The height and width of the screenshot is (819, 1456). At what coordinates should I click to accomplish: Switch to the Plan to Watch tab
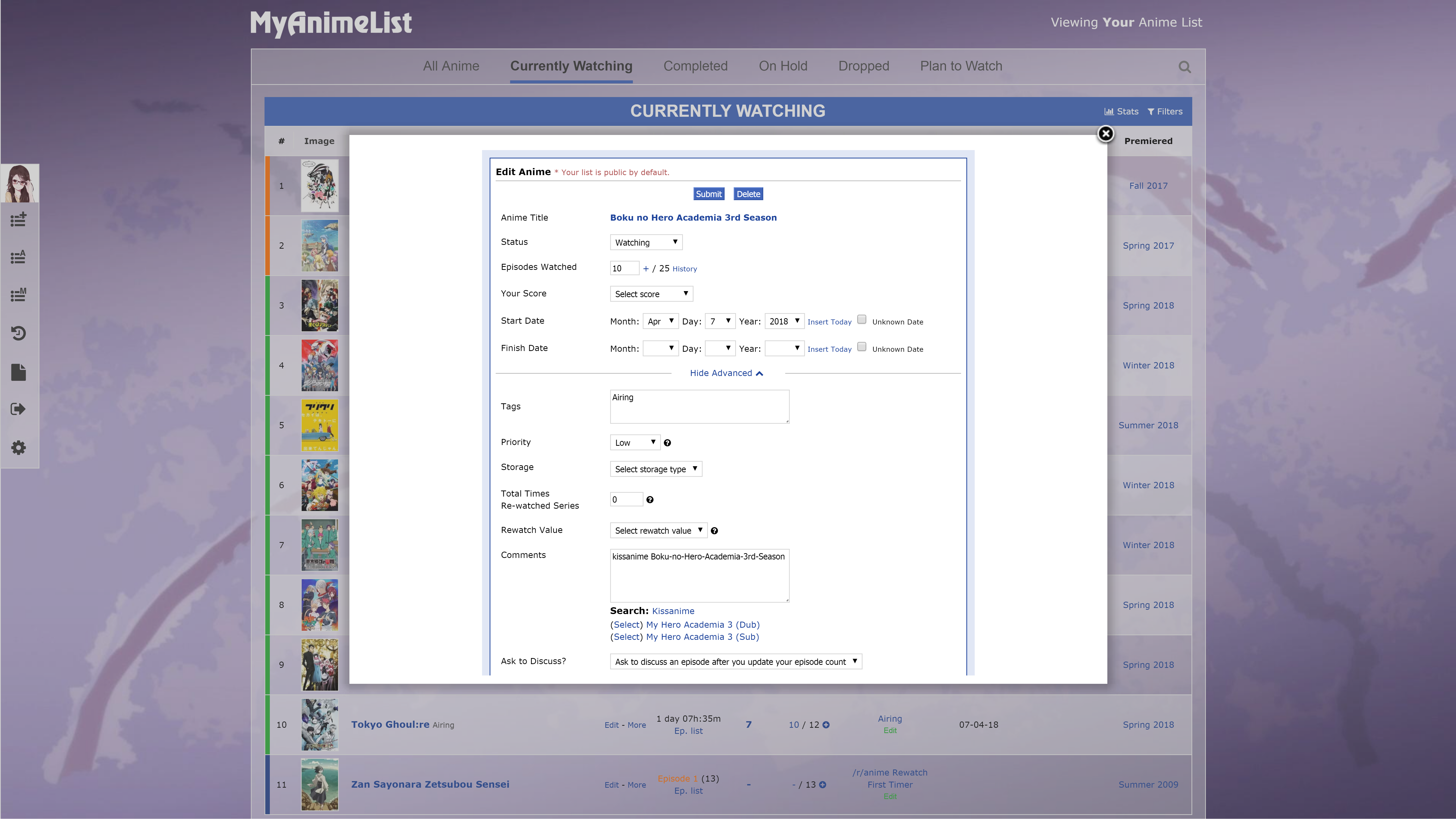tap(961, 66)
